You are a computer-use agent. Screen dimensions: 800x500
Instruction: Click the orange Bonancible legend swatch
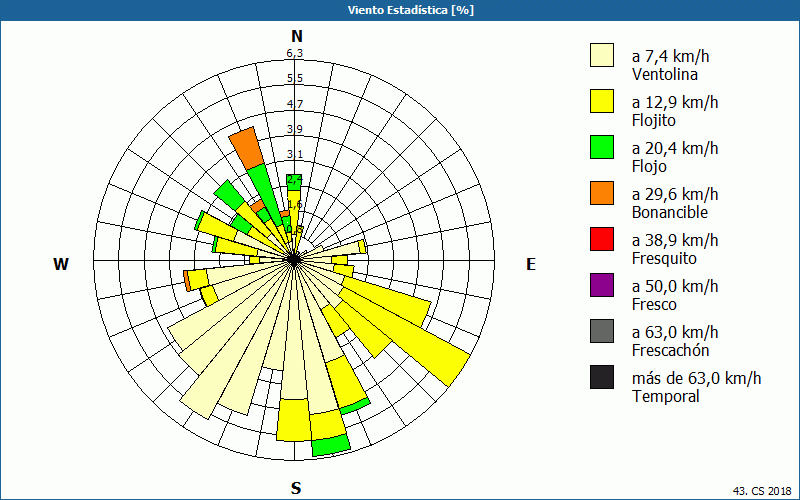pos(602,193)
